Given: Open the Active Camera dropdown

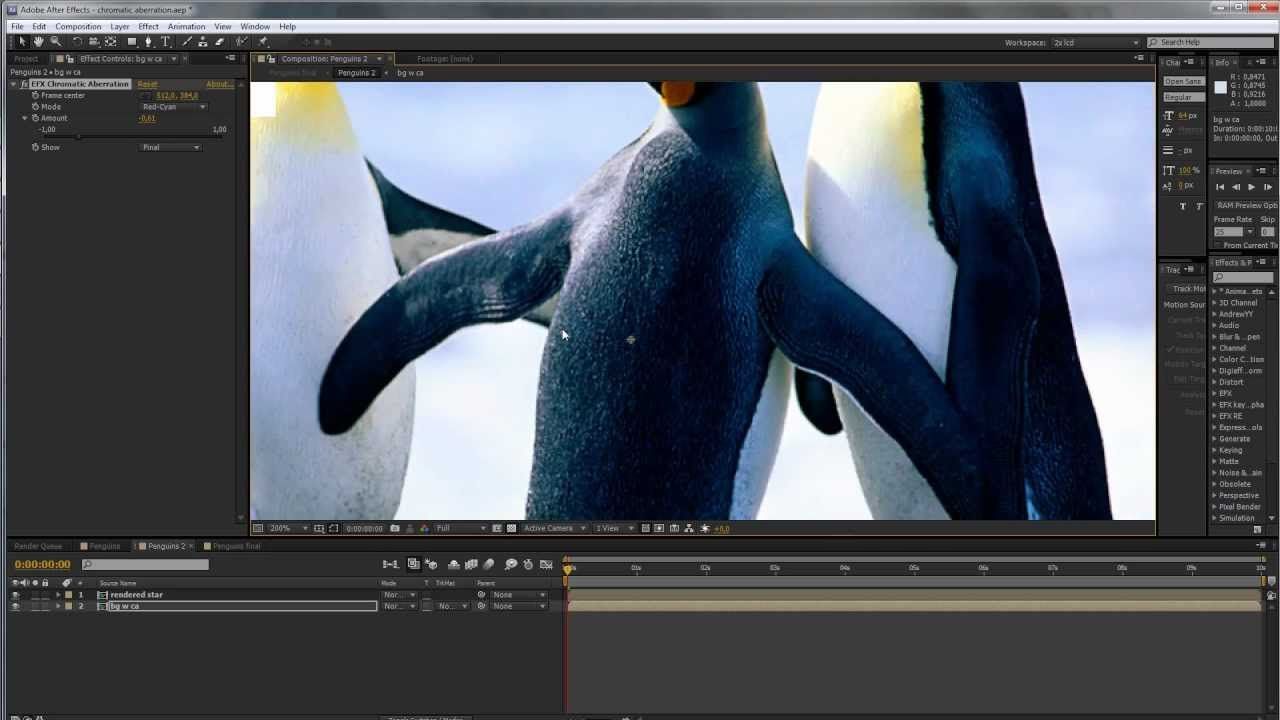Looking at the screenshot, I should coord(554,528).
